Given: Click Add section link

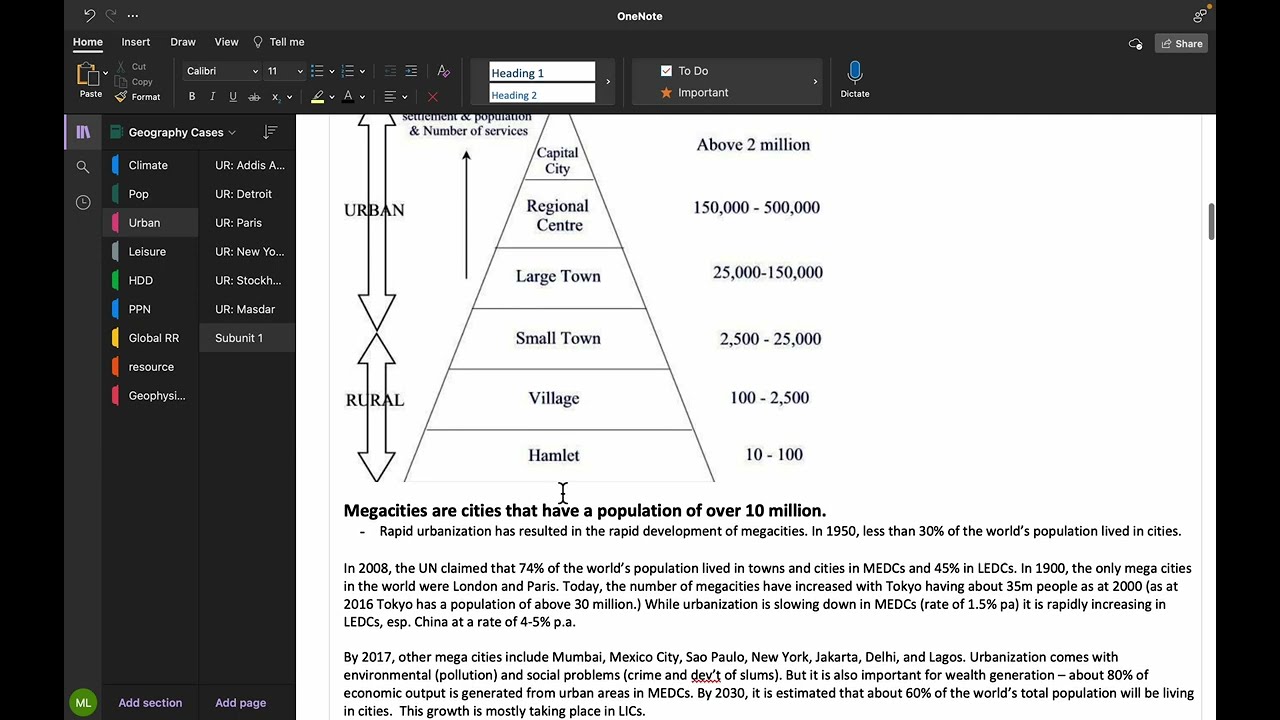Looking at the screenshot, I should pos(150,703).
